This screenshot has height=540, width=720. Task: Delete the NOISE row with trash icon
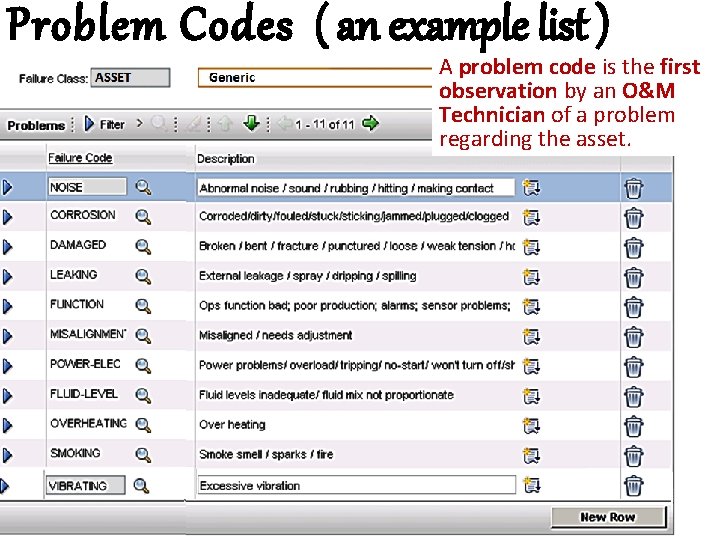(634, 188)
